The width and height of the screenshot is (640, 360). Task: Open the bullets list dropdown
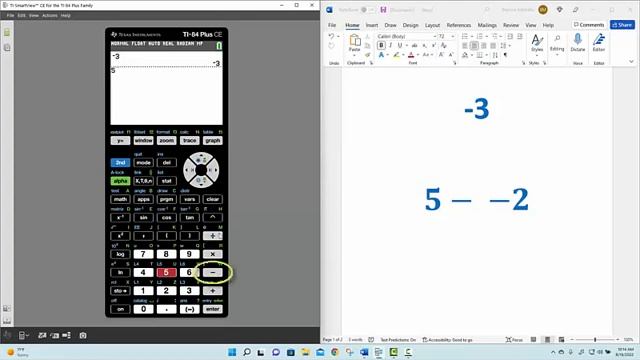coord(471,36)
